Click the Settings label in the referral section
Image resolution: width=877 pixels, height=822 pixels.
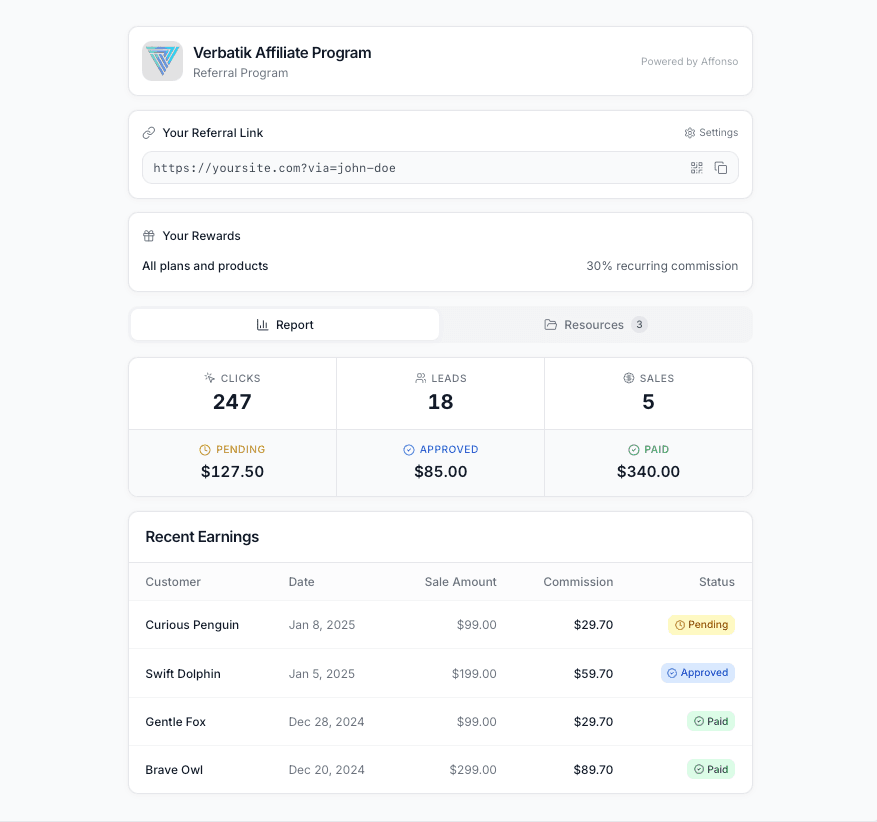tap(721, 132)
